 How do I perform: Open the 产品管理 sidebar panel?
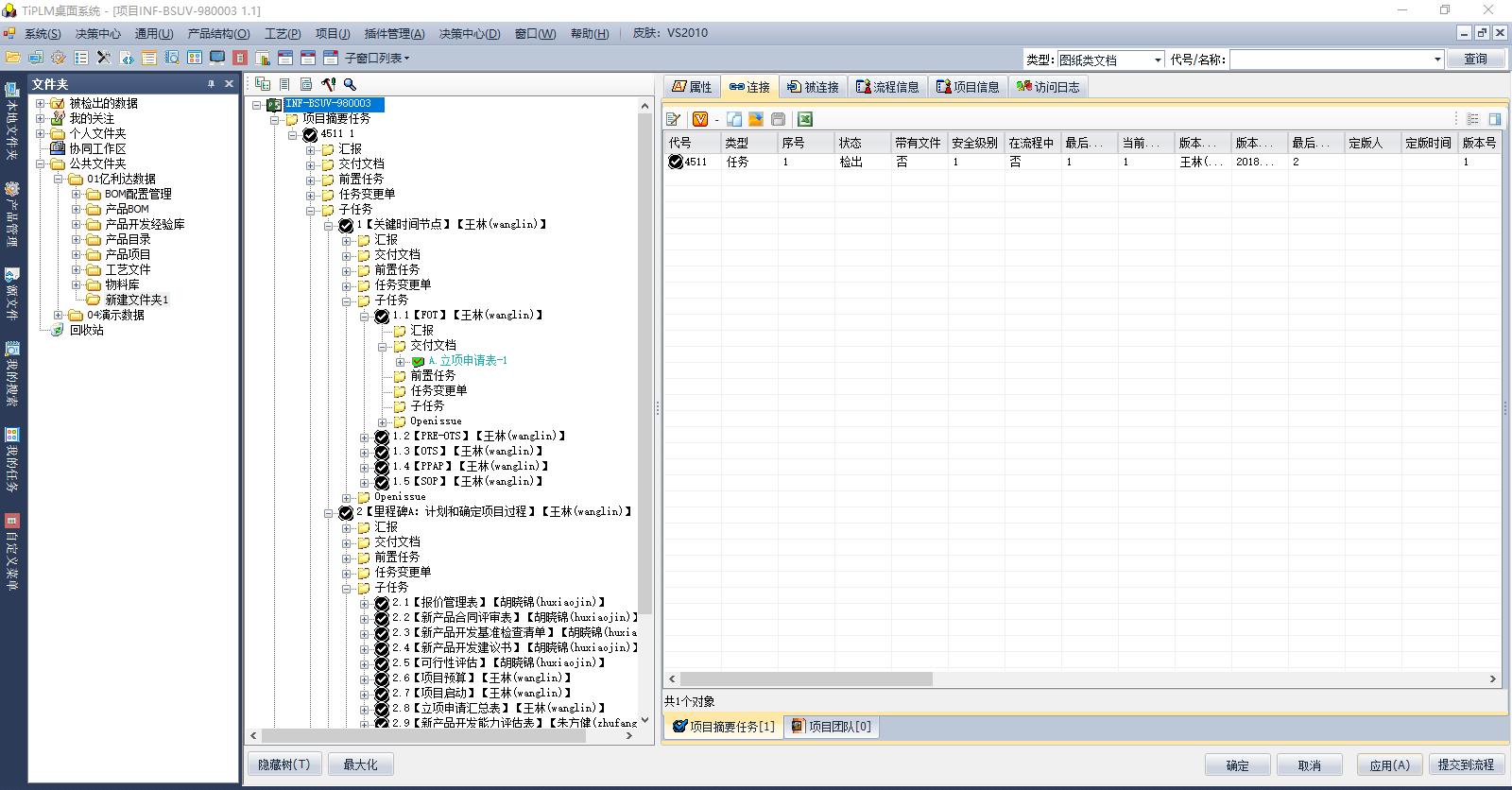[11, 214]
